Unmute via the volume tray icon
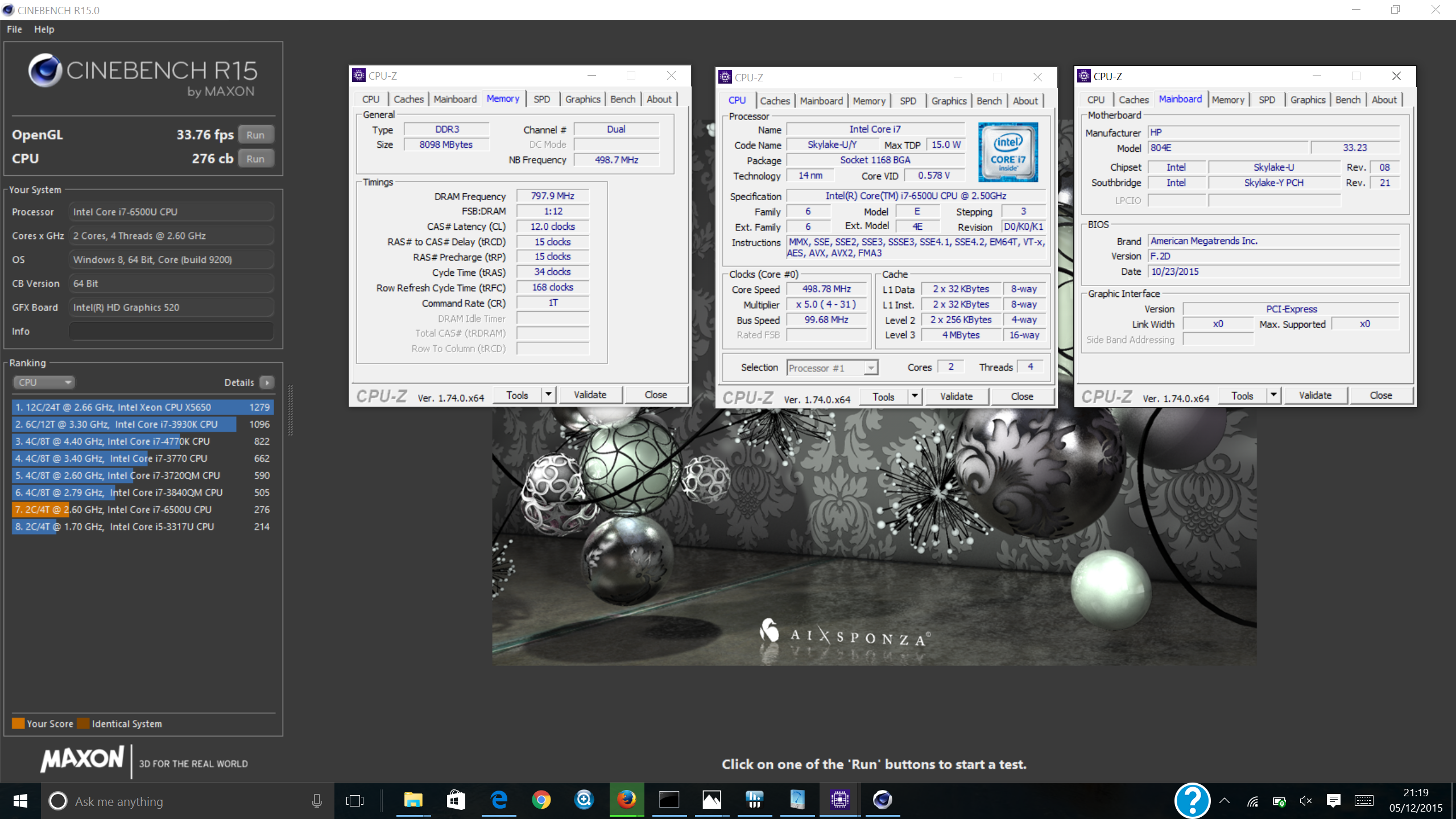This screenshot has height=819, width=1456. tap(1306, 801)
